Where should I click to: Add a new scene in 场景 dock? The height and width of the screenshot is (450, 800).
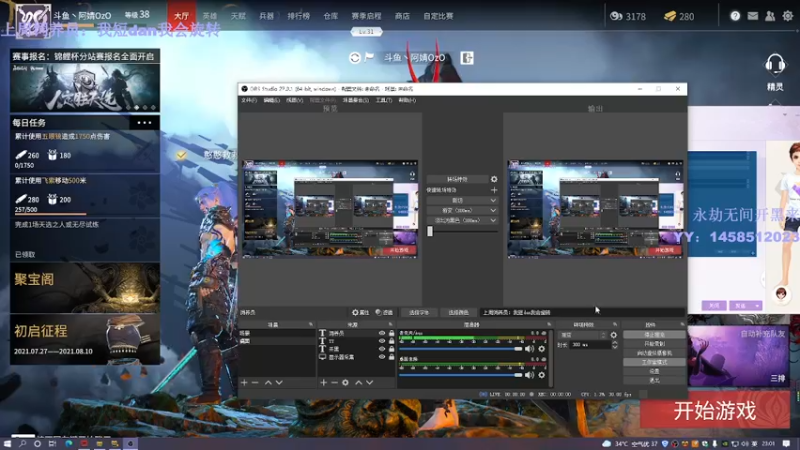[x=244, y=382]
